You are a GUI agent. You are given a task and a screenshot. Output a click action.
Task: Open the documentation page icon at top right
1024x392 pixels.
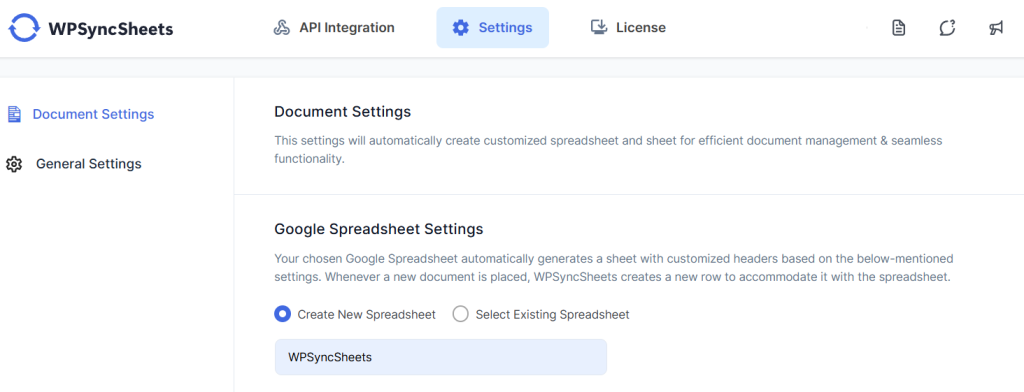point(899,28)
